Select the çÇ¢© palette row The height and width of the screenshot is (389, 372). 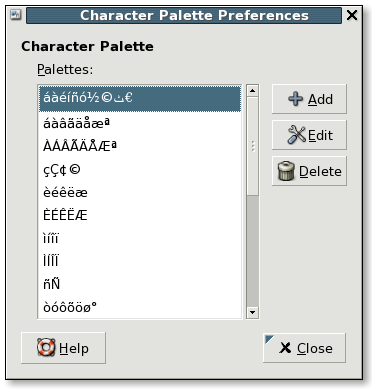[x=140, y=170]
